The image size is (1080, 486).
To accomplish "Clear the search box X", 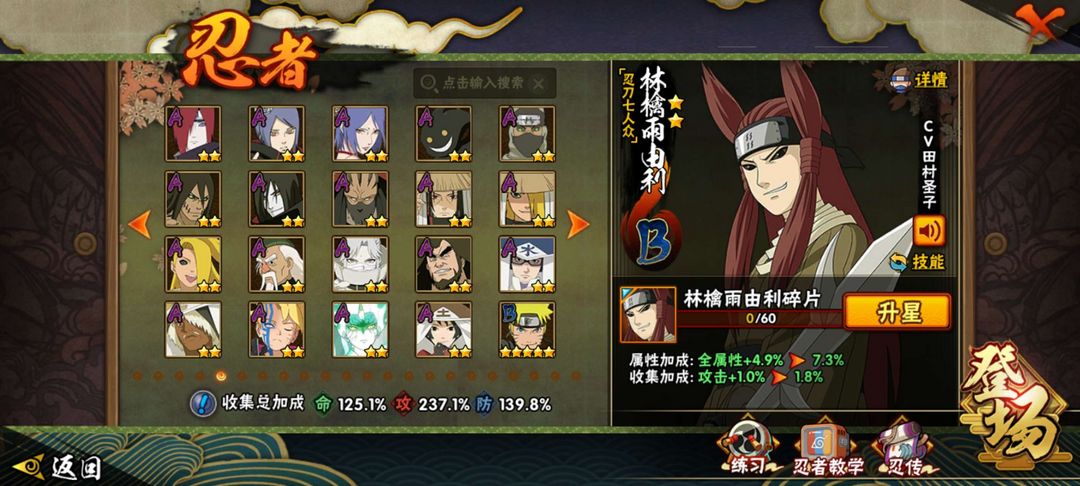I will (x=539, y=83).
